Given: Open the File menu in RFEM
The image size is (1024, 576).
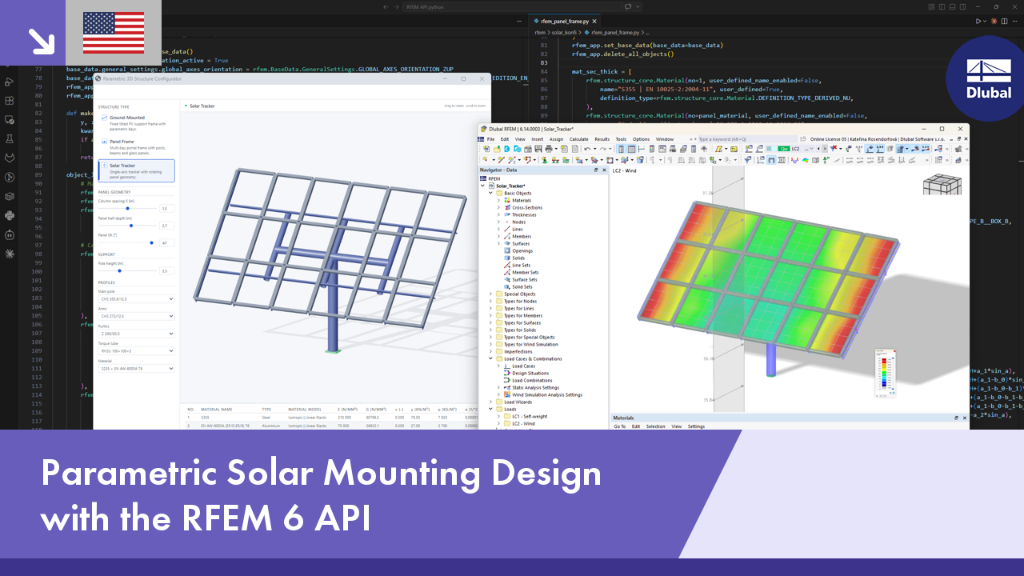Looking at the screenshot, I should point(490,139).
